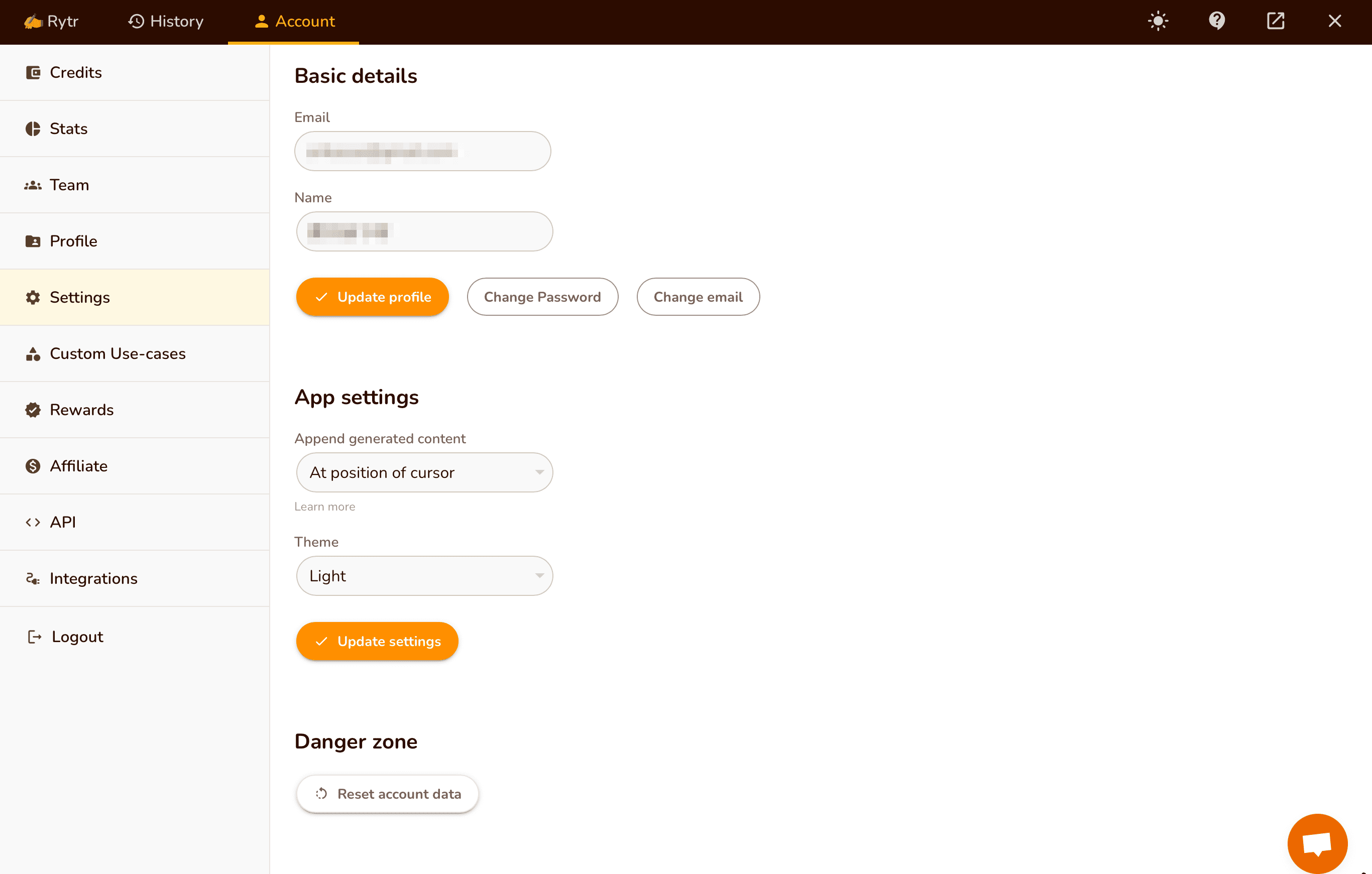Screen dimensions: 1372x874
Task: Switch to the History tab
Action: coord(166,22)
